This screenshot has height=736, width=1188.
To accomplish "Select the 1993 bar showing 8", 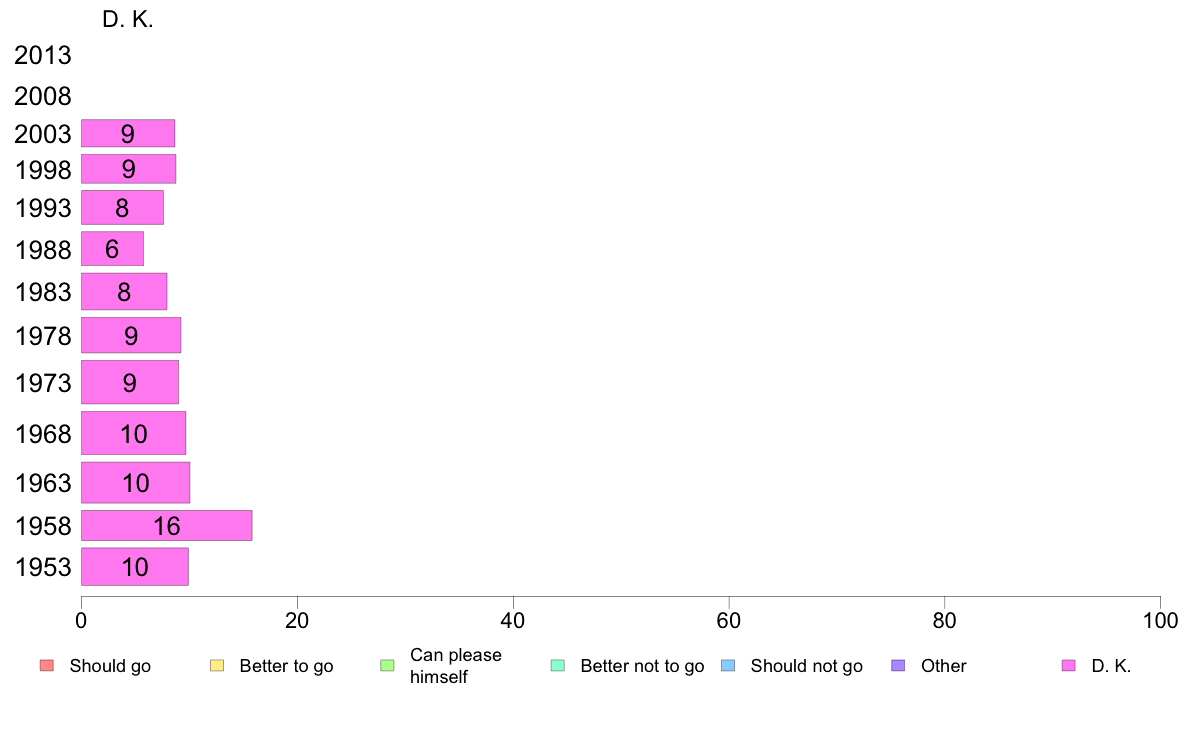I will click(x=122, y=208).
